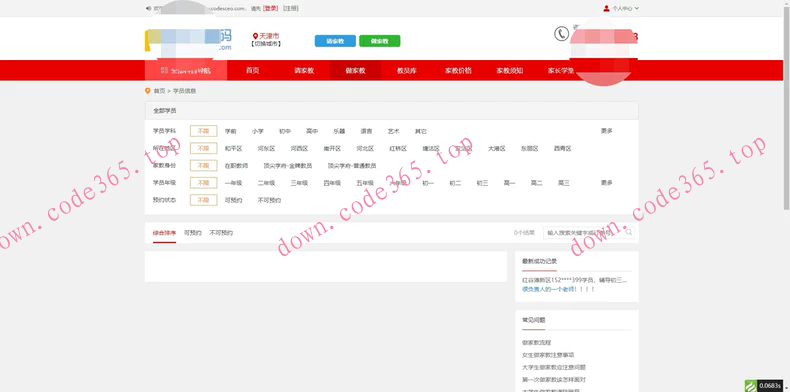Screen dimensions: 790x392
Task: Click the keyword search input field
Action: coord(588,233)
